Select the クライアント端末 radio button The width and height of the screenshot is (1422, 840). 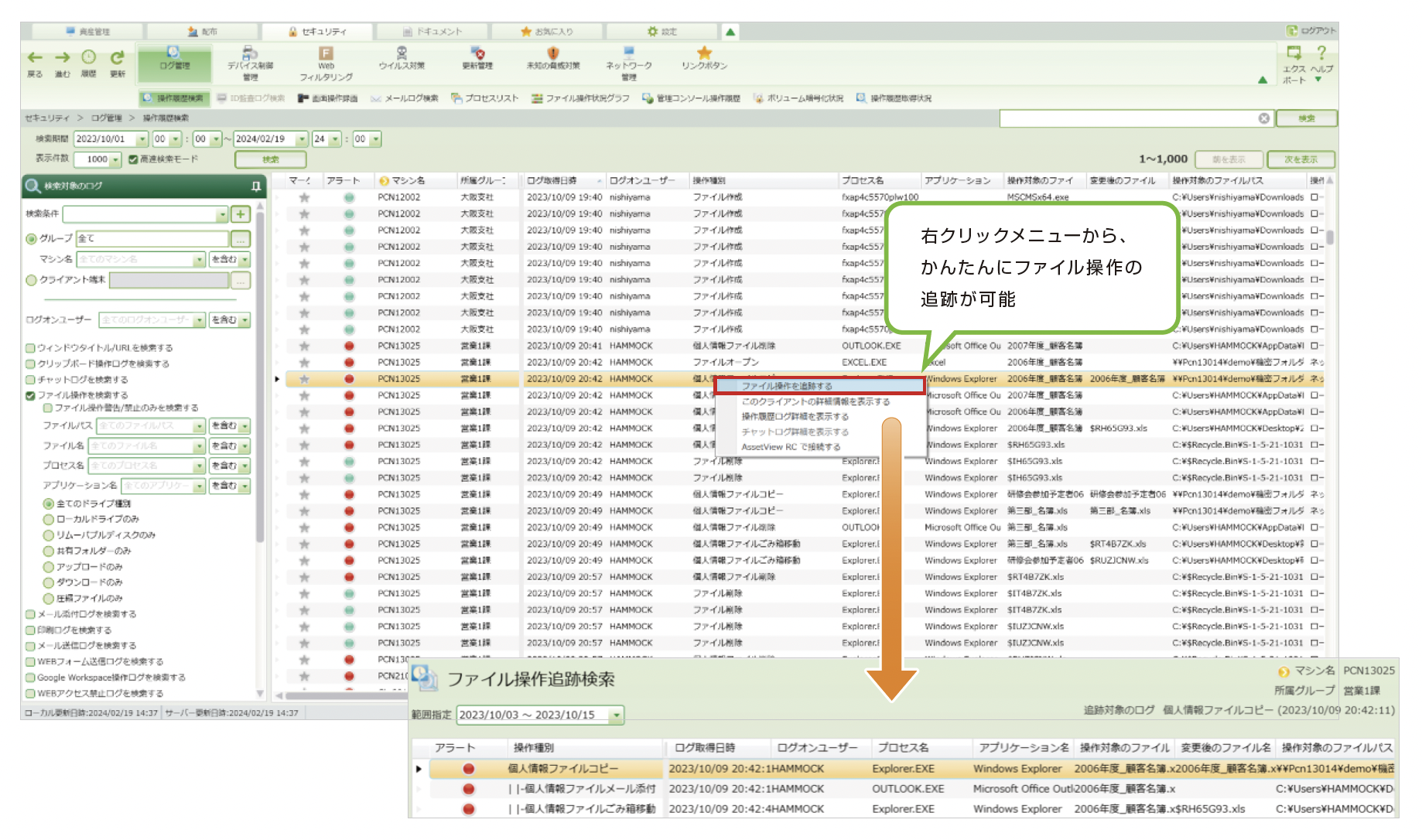pos(32,280)
